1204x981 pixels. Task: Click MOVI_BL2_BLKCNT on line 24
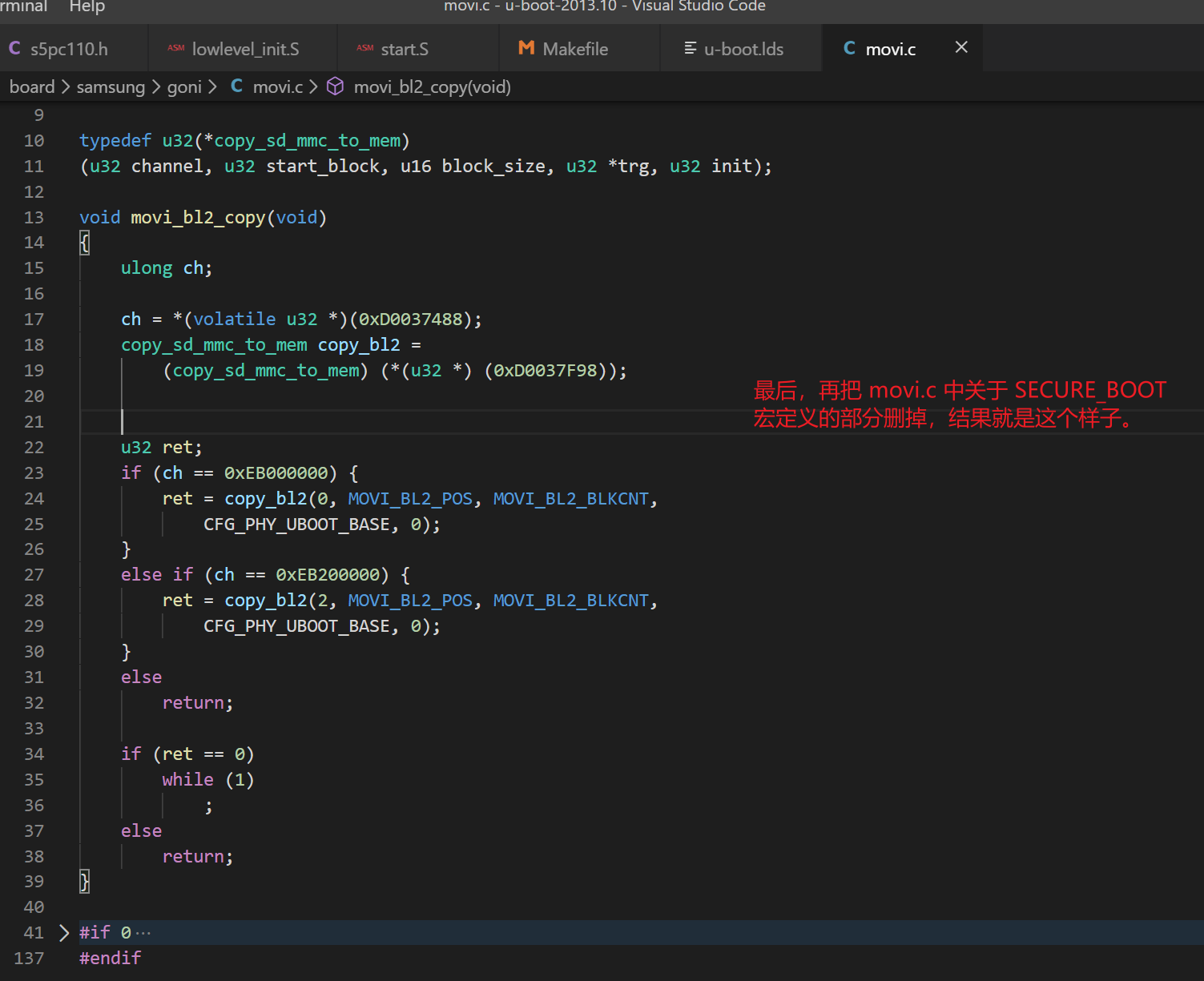[x=570, y=498]
